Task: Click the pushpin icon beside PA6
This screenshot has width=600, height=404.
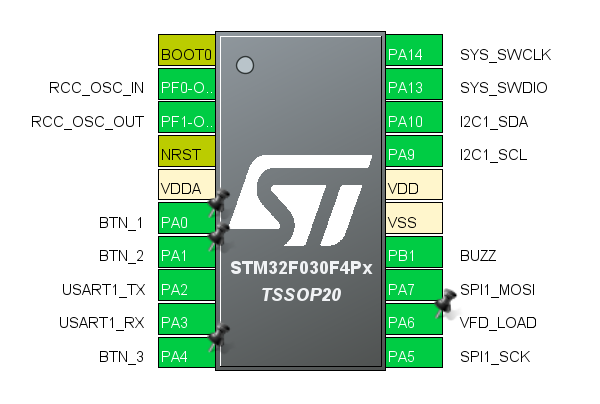Action: (x=445, y=304)
